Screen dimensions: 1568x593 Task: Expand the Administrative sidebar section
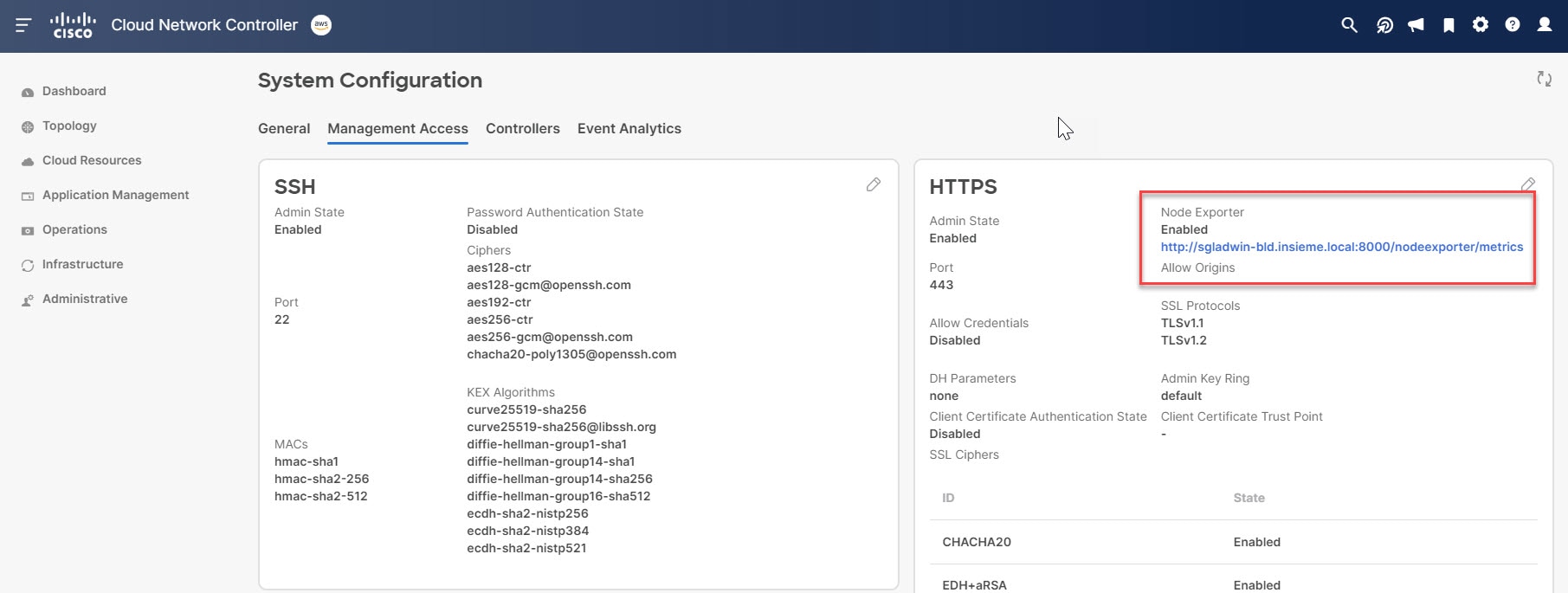click(x=85, y=299)
